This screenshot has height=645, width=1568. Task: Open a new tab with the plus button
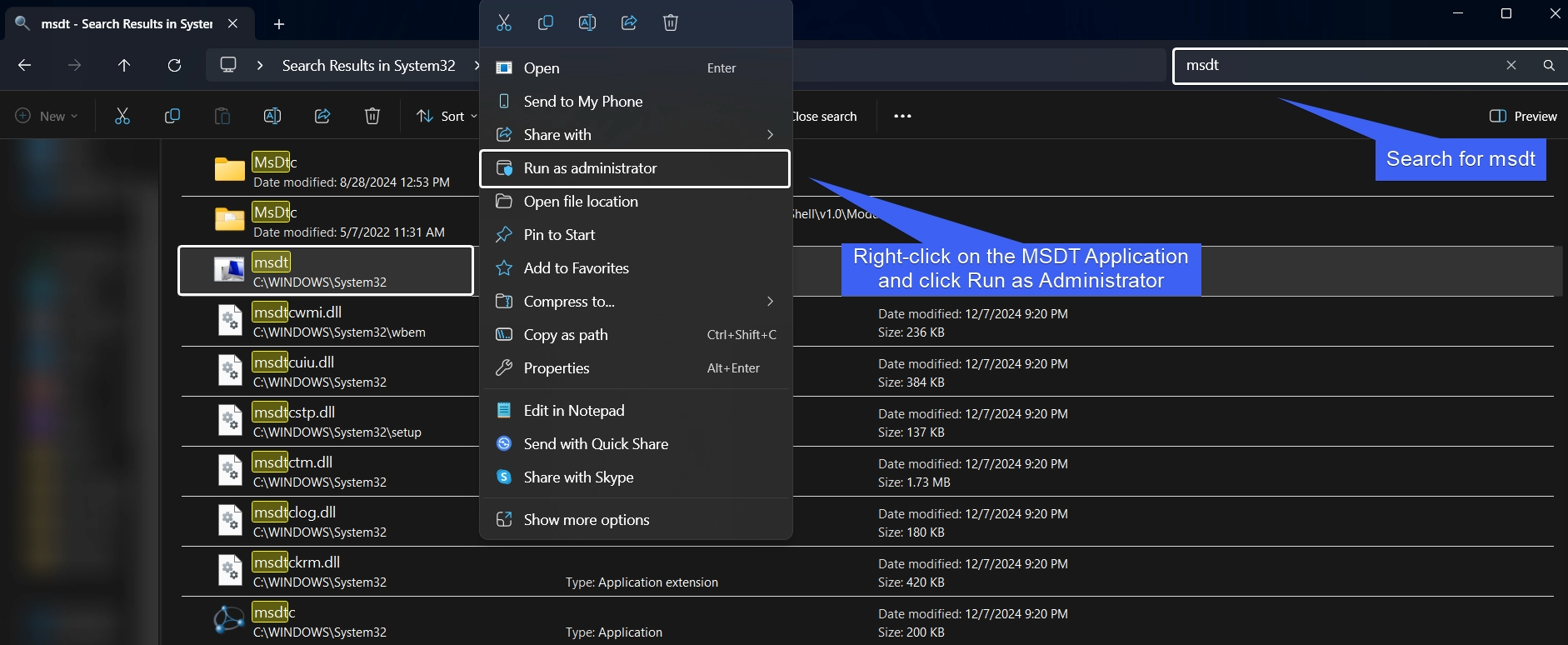[x=279, y=24]
